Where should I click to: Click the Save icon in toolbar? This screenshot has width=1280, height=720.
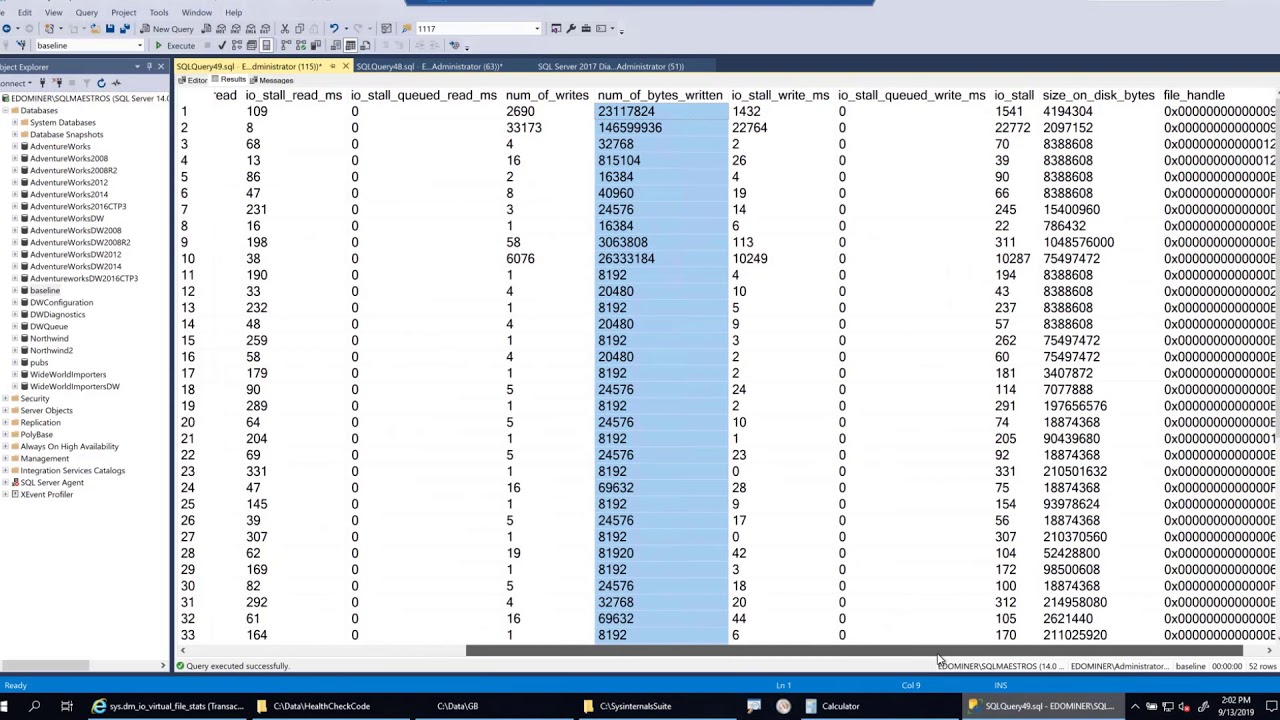(110, 28)
